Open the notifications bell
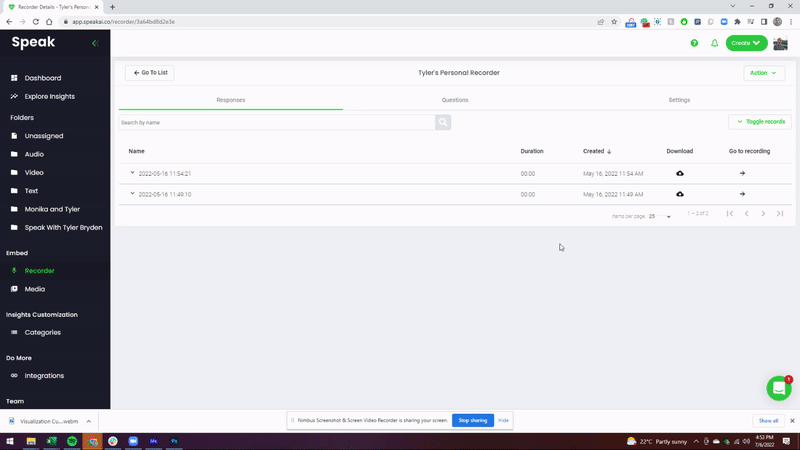The image size is (800, 450). point(714,43)
